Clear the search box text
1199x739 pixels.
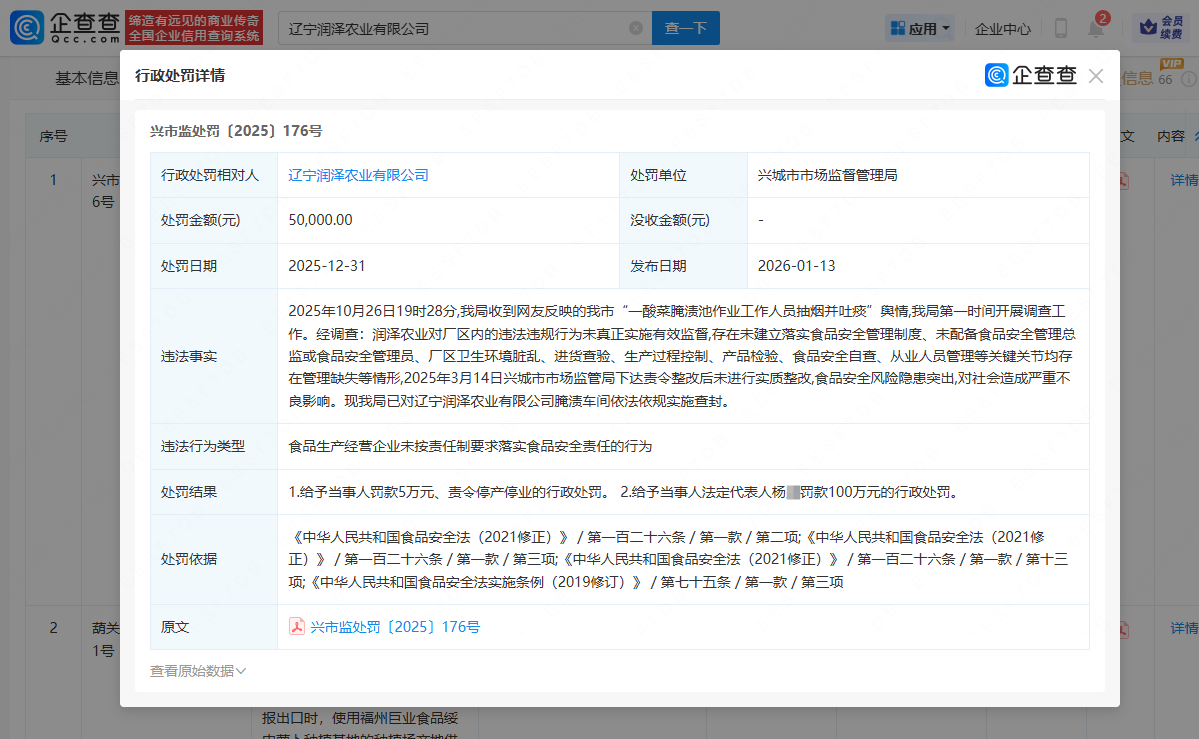click(x=636, y=29)
